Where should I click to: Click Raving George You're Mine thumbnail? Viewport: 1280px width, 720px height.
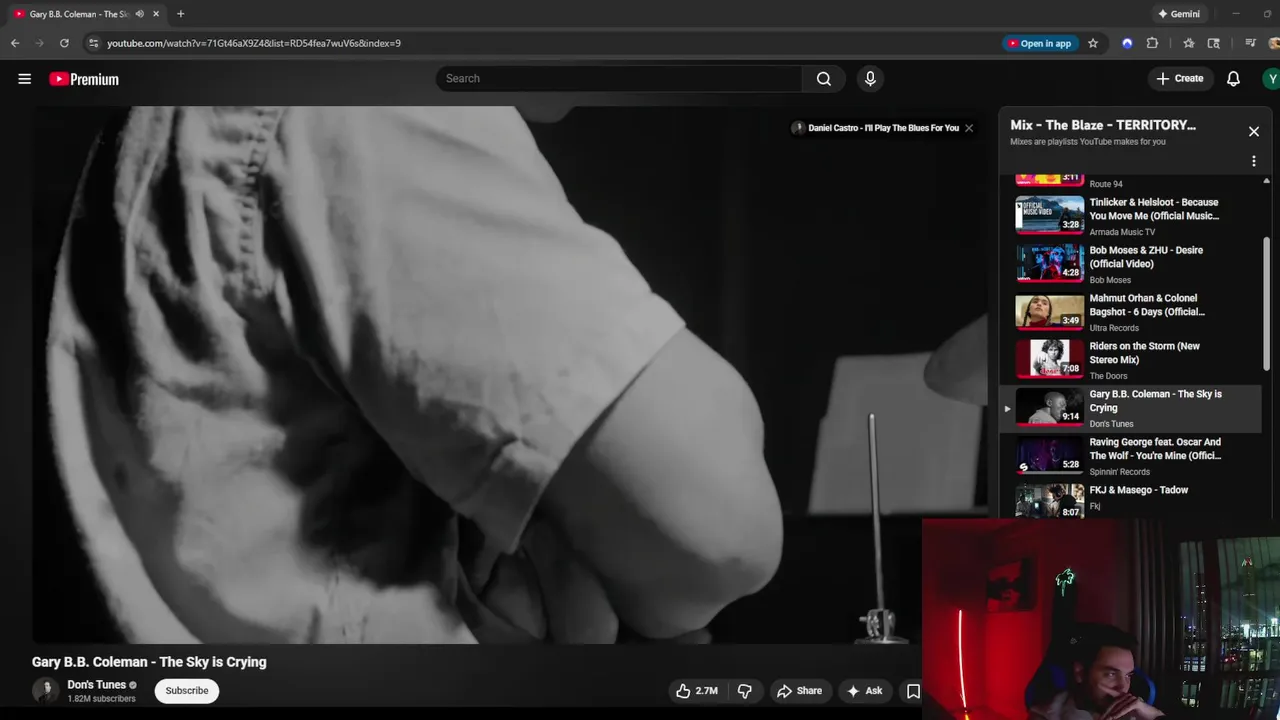[x=1050, y=455]
